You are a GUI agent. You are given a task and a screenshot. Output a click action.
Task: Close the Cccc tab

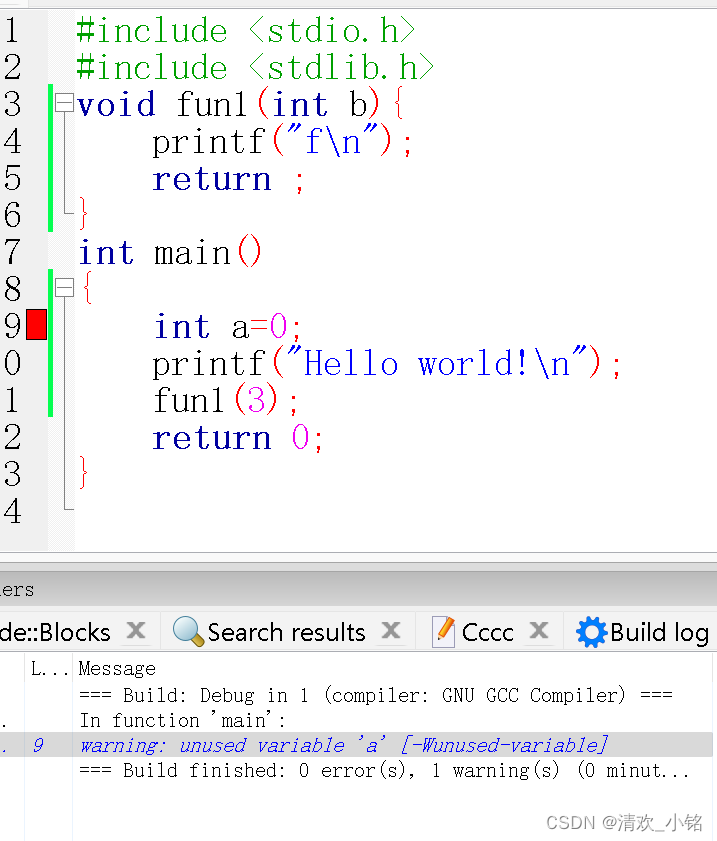pyautogui.click(x=538, y=630)
